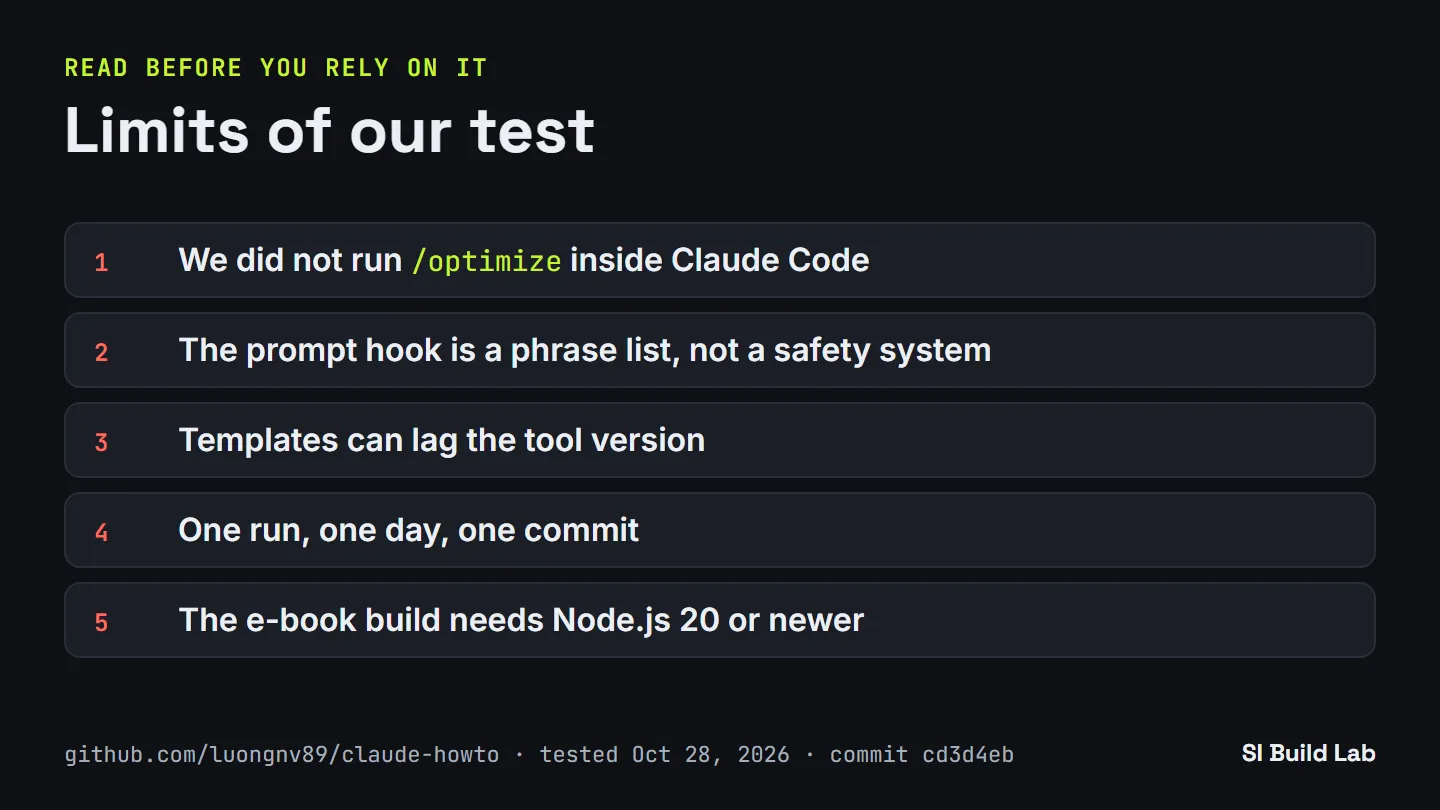The width and height of the screenshot is (1440, 810).
Task: Click the commit cd3d4eb hash
Action: click(921, 754)
